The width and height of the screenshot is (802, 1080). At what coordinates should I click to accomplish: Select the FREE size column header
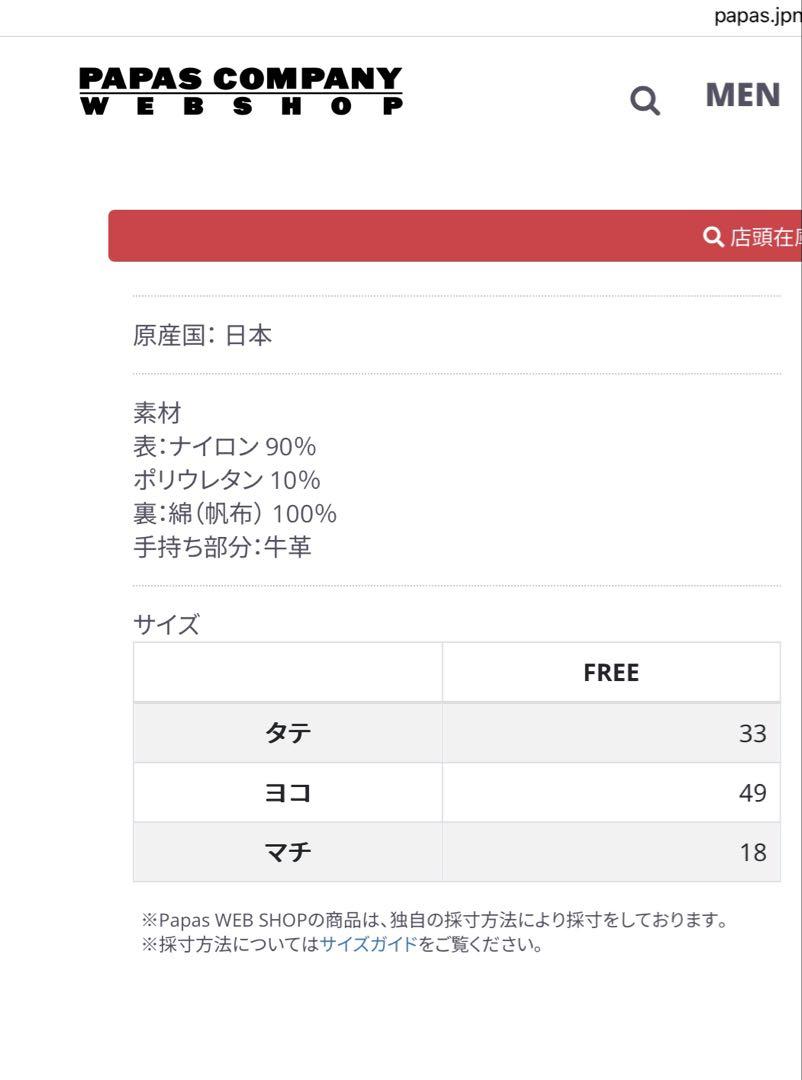click(x=611, y=672)
